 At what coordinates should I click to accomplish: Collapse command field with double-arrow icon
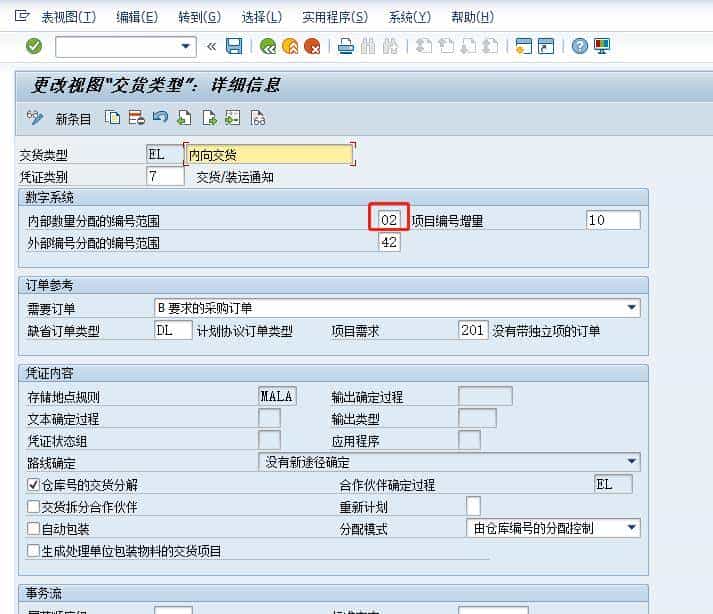[211, 46]
